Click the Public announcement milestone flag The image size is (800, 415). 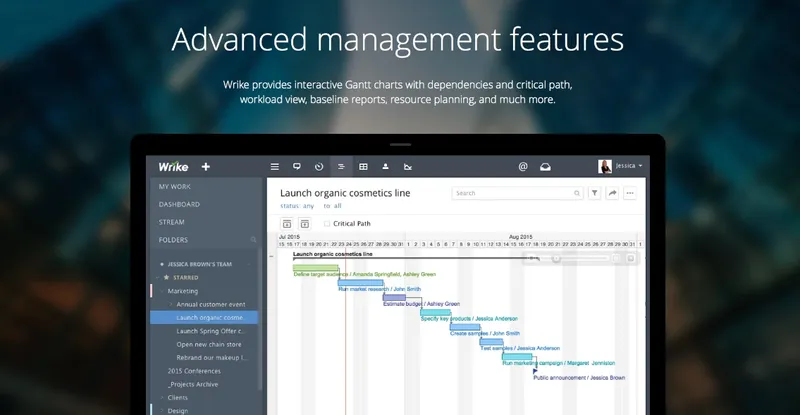535,371
